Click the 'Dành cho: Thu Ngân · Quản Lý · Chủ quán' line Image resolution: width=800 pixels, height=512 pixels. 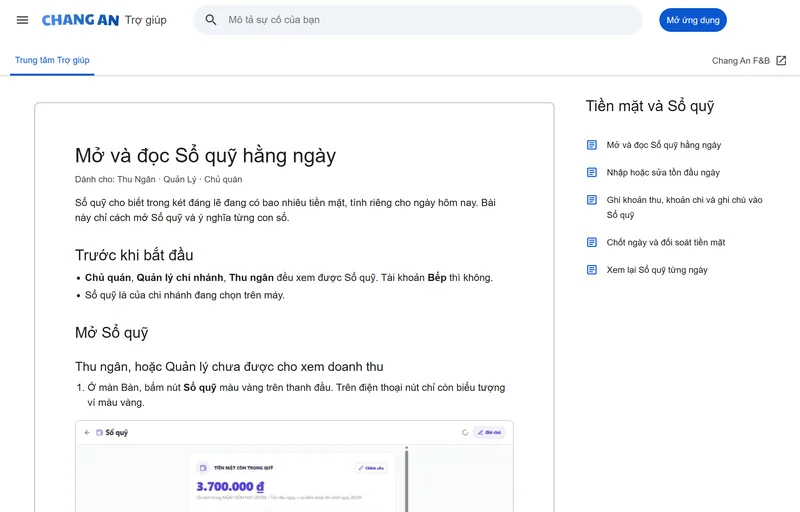point(159,180)
